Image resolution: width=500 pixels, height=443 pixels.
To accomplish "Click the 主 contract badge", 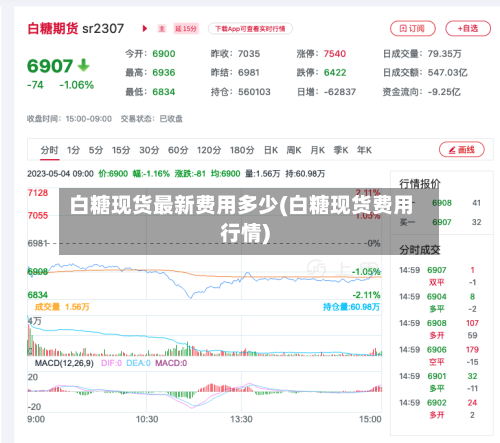I will (162, 29).
